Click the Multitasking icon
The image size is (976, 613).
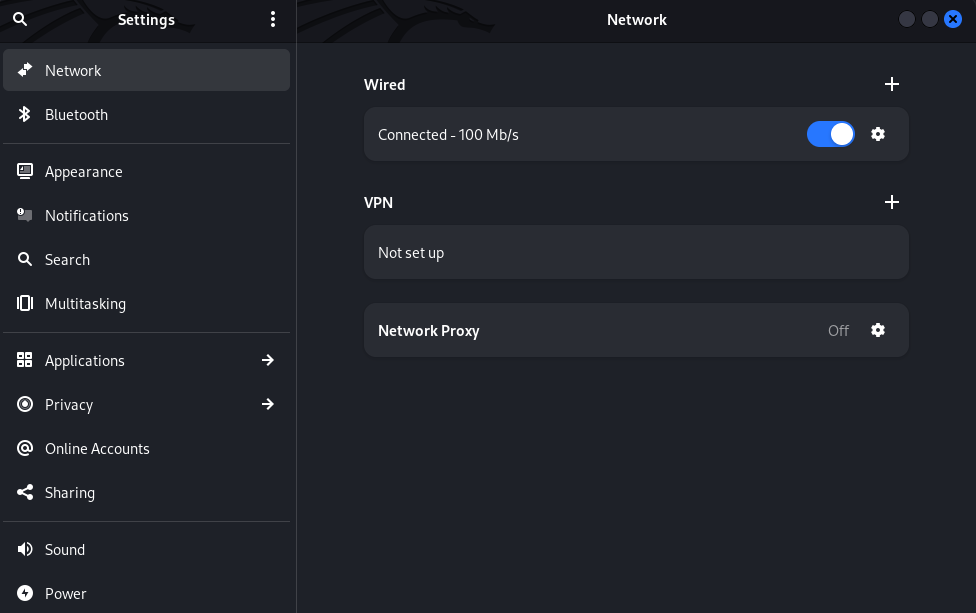click(25, 303)
